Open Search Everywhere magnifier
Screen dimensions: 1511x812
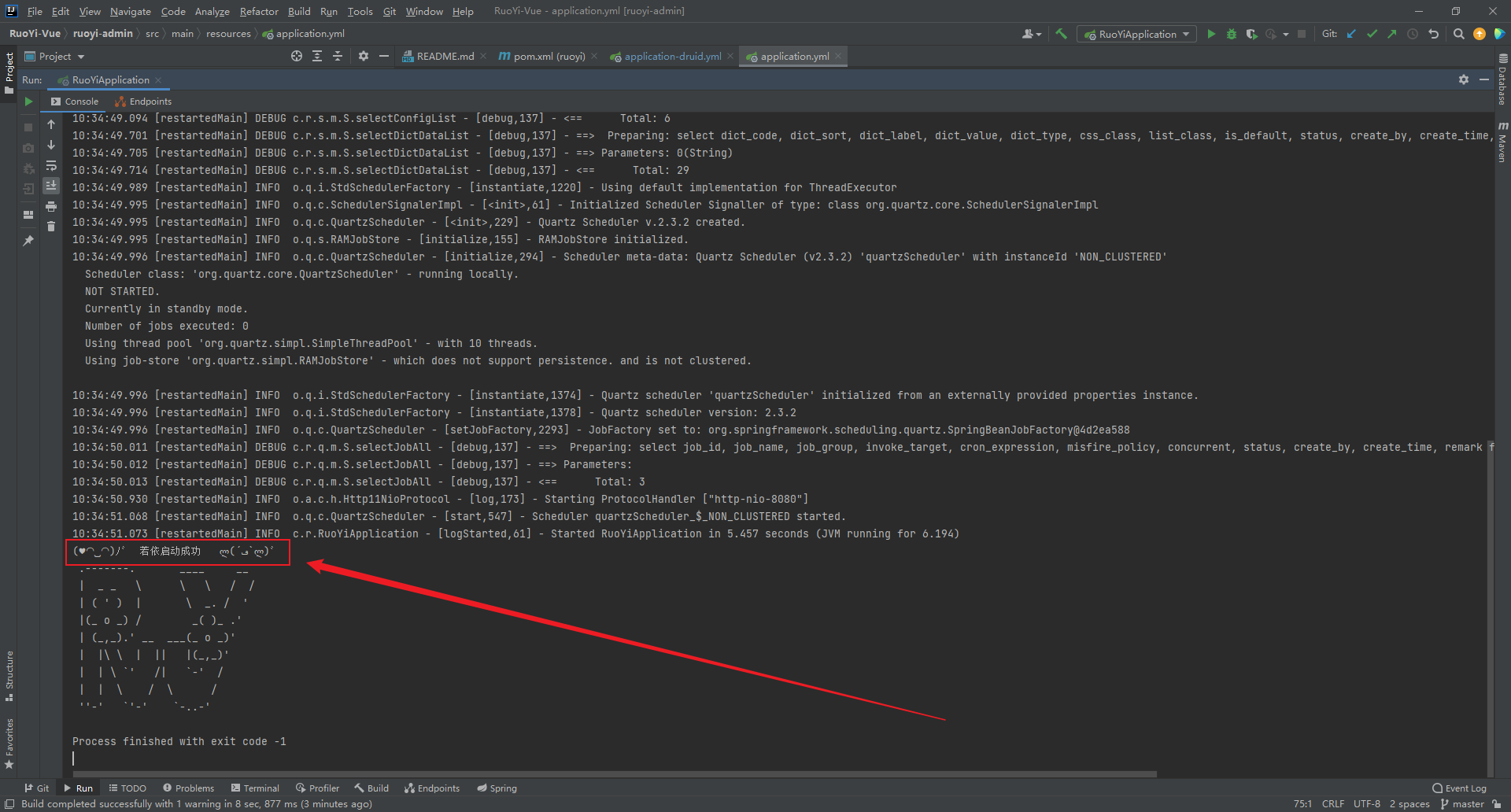(x=1458, y=34)
